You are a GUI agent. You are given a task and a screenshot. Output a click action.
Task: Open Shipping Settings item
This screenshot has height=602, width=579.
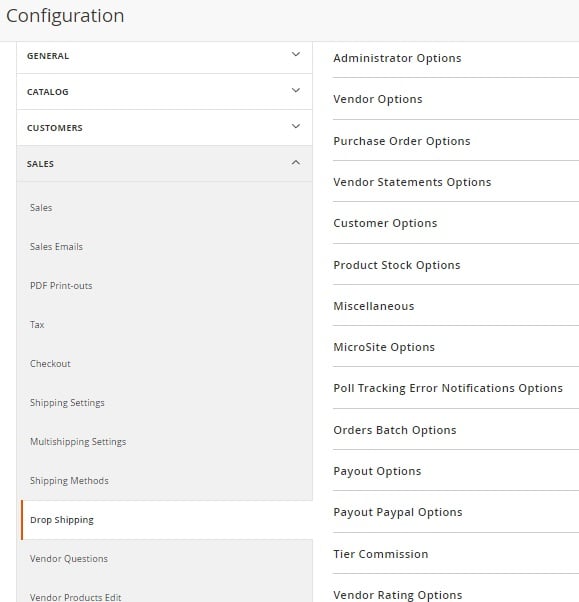click(67, 403)
